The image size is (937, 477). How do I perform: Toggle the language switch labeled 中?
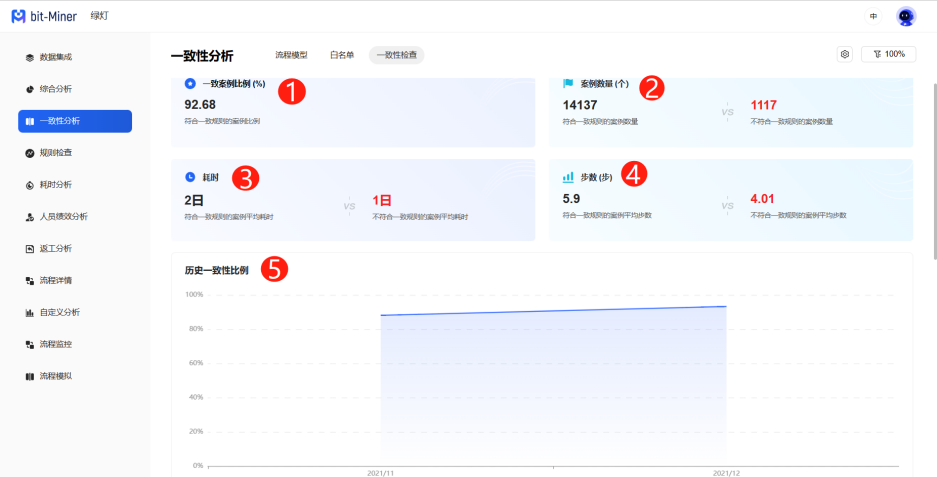click(x=873, y=16)
